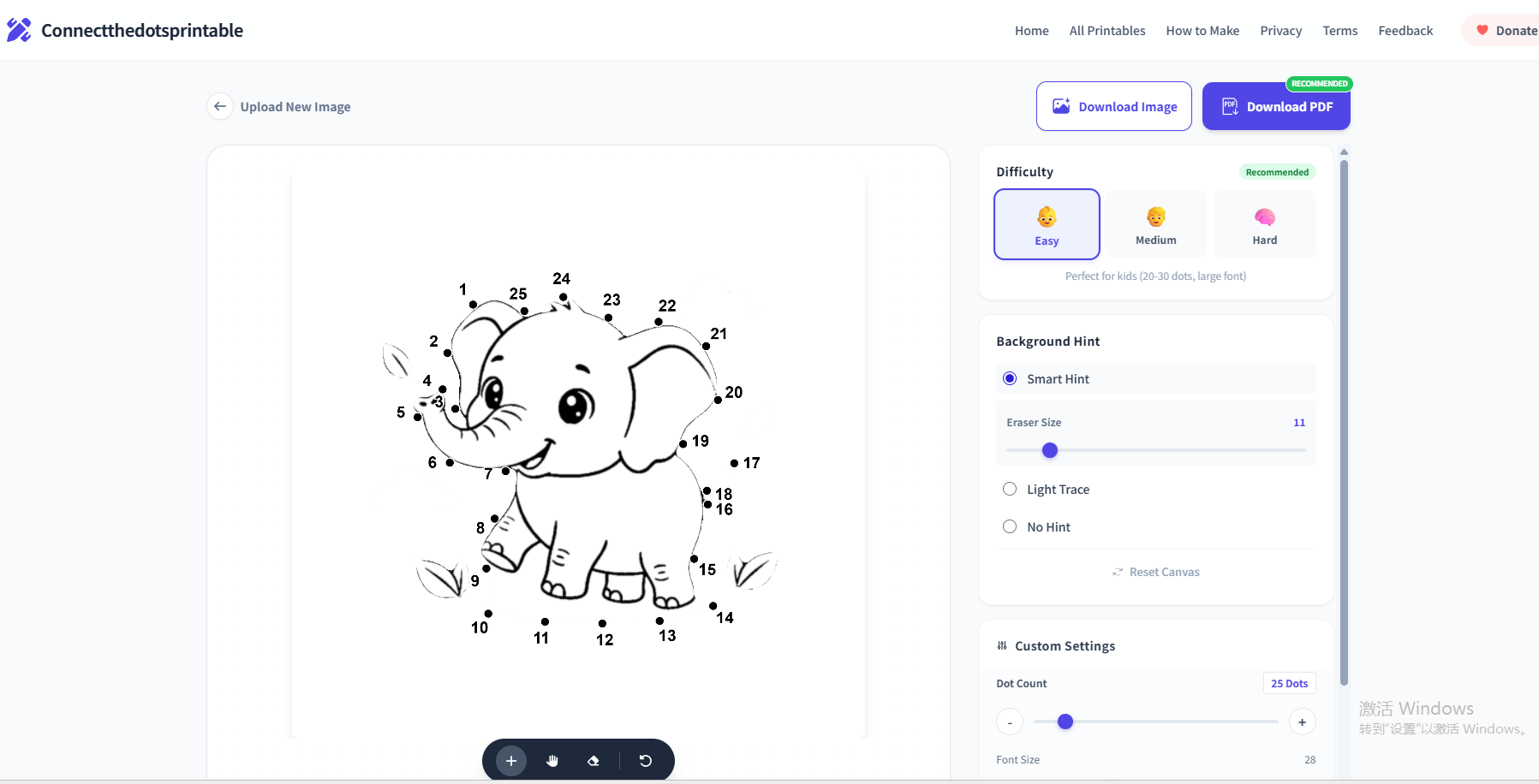Select the zoom-in tool on the canvas toolbar
This screenshot has width=1539, height=784.
pyautogui.click(x=510, y=760)
